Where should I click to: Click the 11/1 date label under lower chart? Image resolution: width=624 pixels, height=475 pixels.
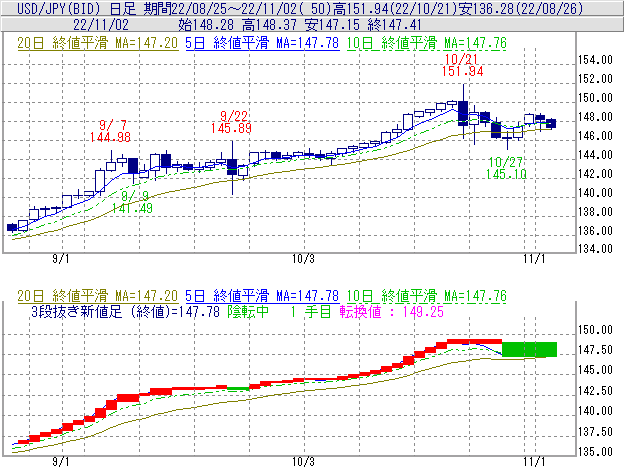tap(534, 461)
